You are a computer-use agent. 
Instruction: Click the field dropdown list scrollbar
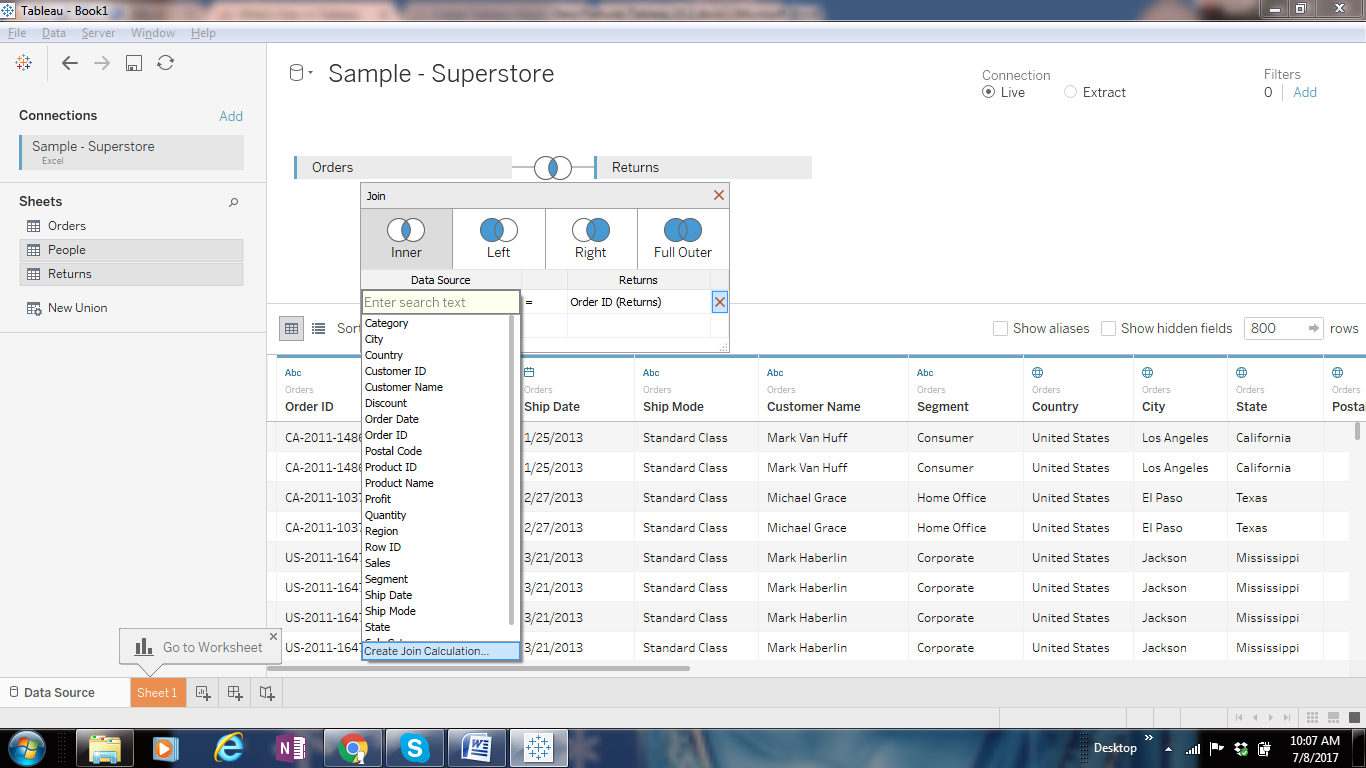(513, 470)
